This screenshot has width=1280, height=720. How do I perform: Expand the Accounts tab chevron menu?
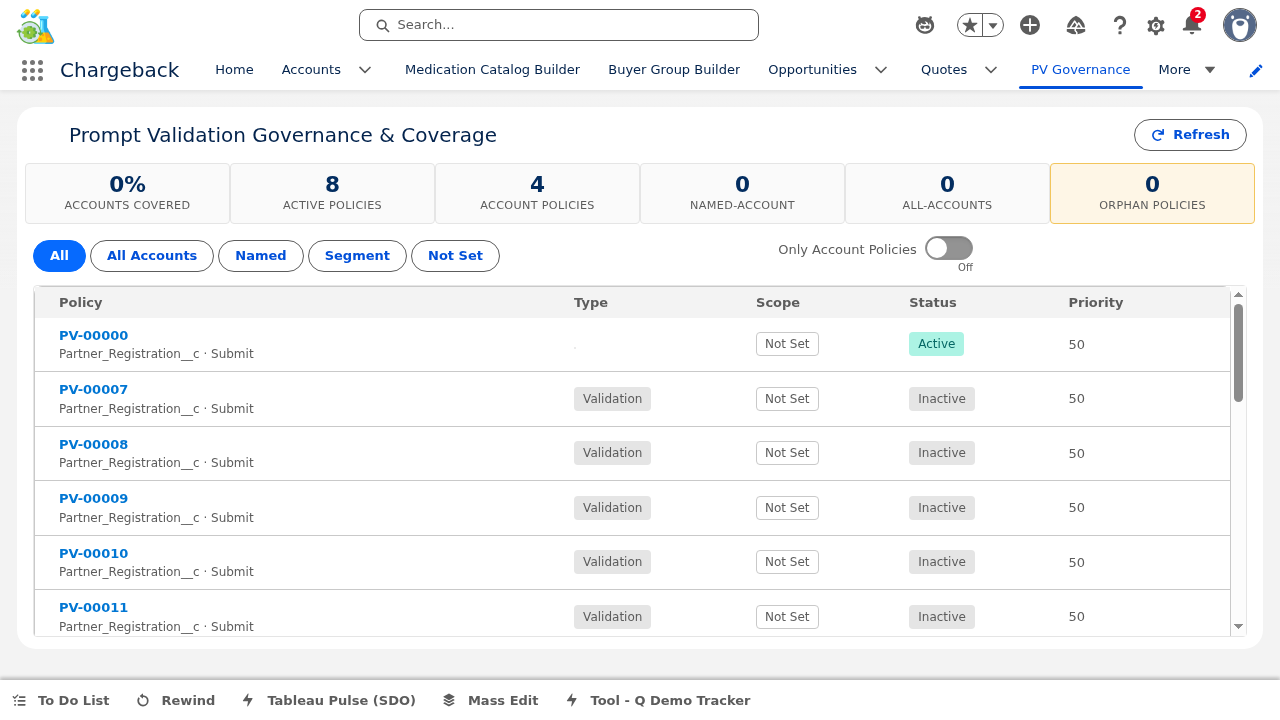pos(365,70)
